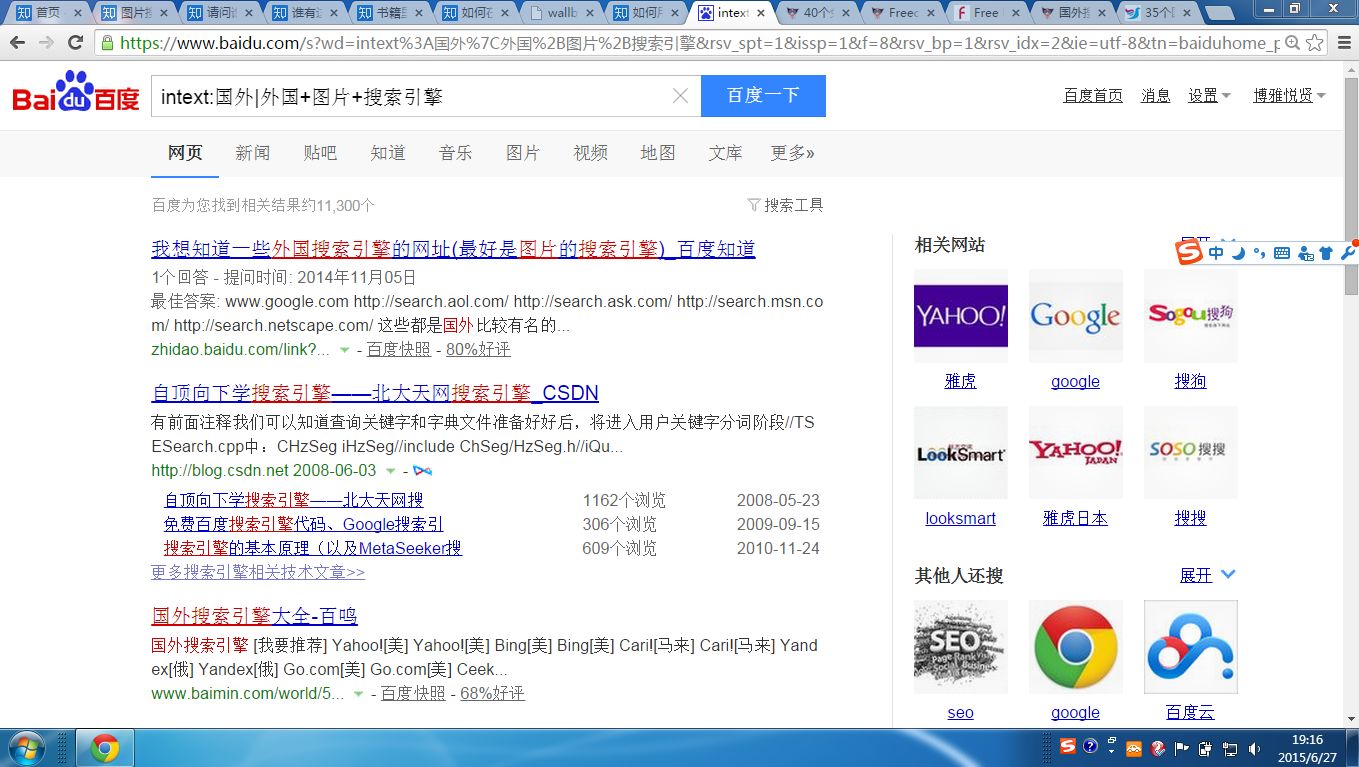
Task: Click the 百度云 cloud icon image
Action: point(1190,647)
